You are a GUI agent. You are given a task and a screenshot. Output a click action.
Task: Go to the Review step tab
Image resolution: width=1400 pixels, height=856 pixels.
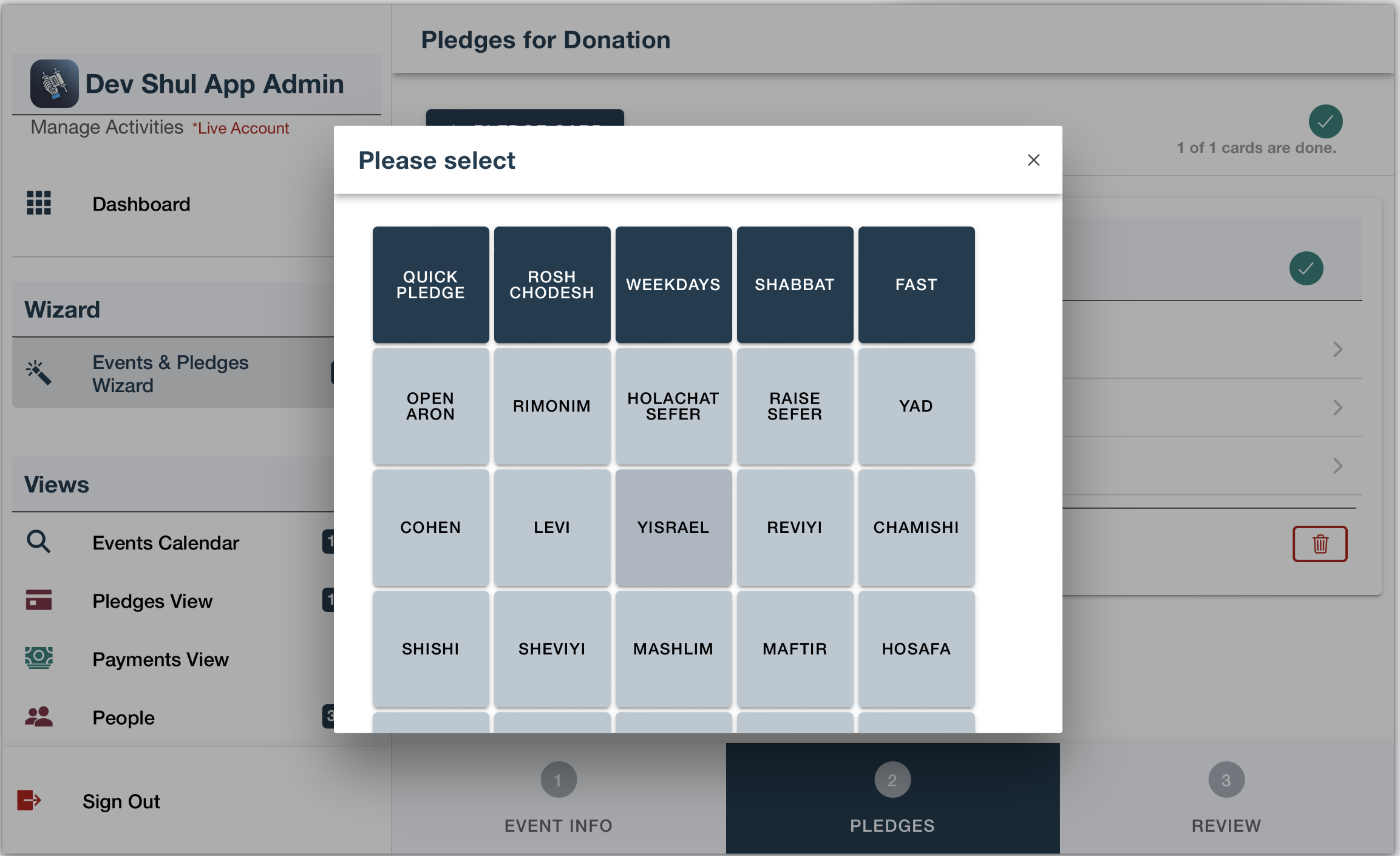1226,798
